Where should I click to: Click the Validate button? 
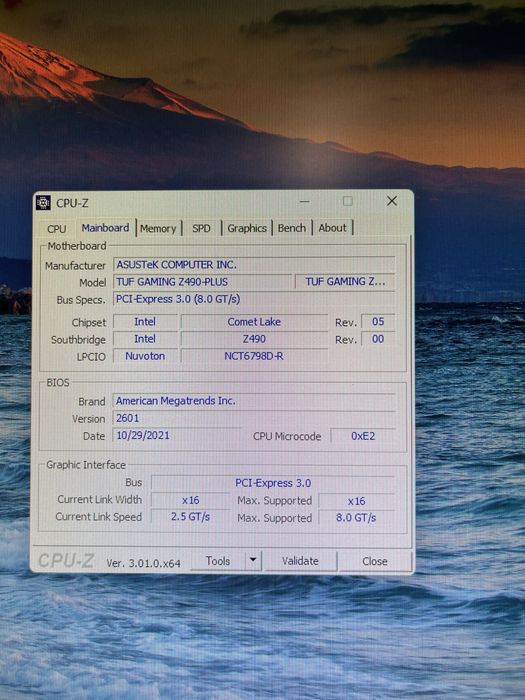click(x=300, y=561)
